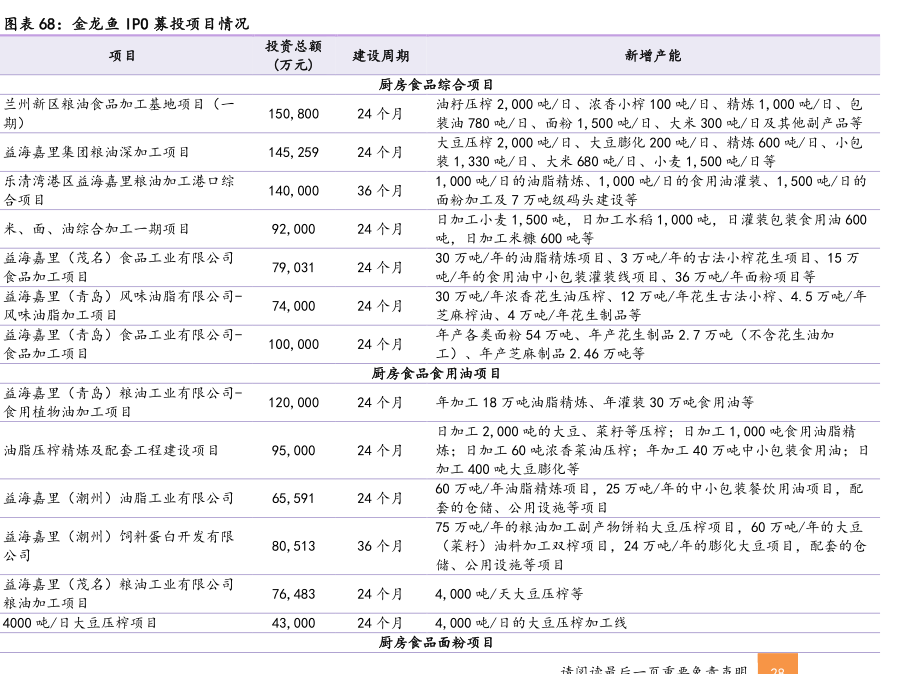Select project '米、面、油综合加工一期项目'
This screenshot has height=674, width=904.
(x=96, y=229)
